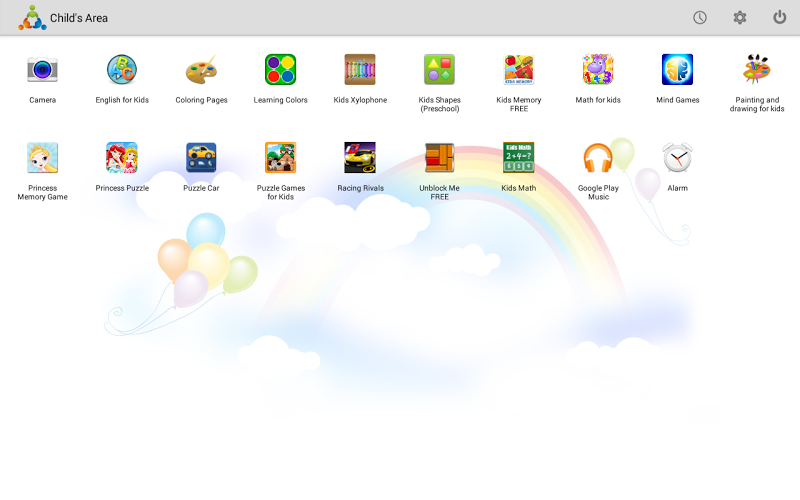The height and width of the screenshot is (500, 800).
Task: Select the "Puzzle Car" label
Action: [x=201, y=188]
